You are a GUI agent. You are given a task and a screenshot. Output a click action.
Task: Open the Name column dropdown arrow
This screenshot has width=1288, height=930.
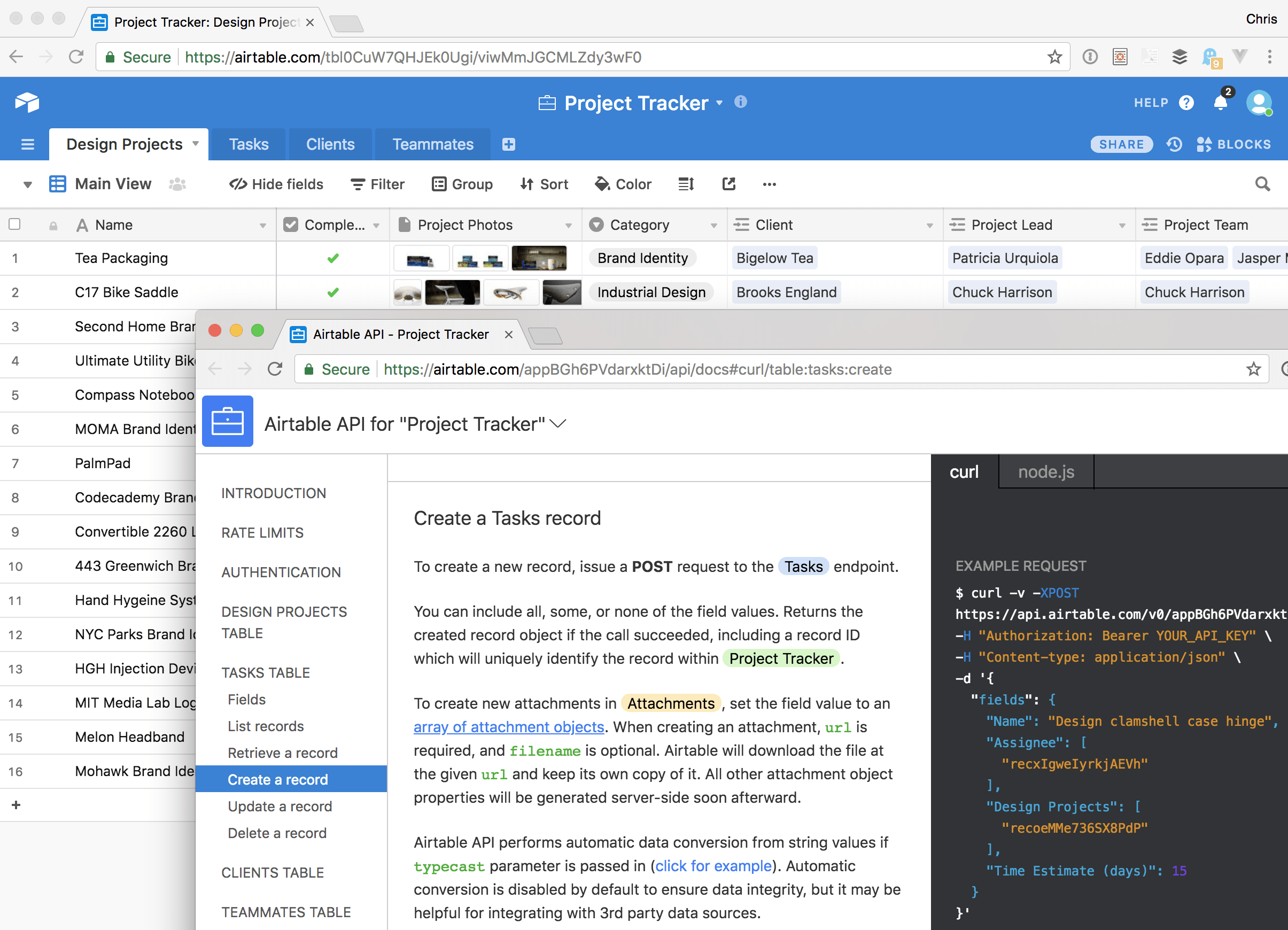pyautogui.click(x=263, y=226)
